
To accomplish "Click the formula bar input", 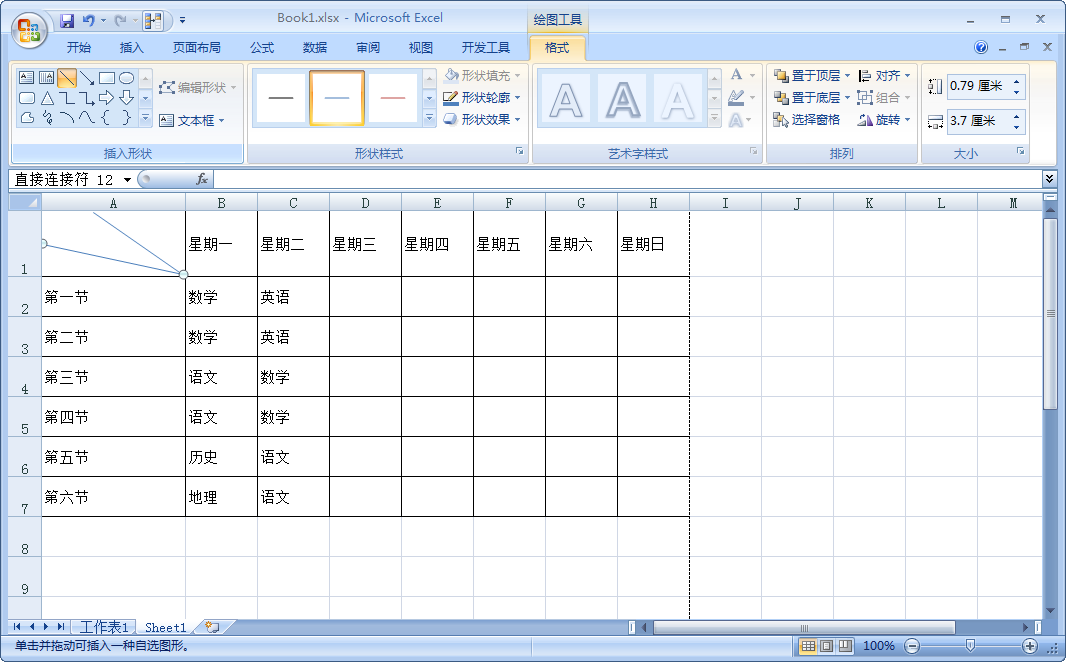I will tap(627, 179).
